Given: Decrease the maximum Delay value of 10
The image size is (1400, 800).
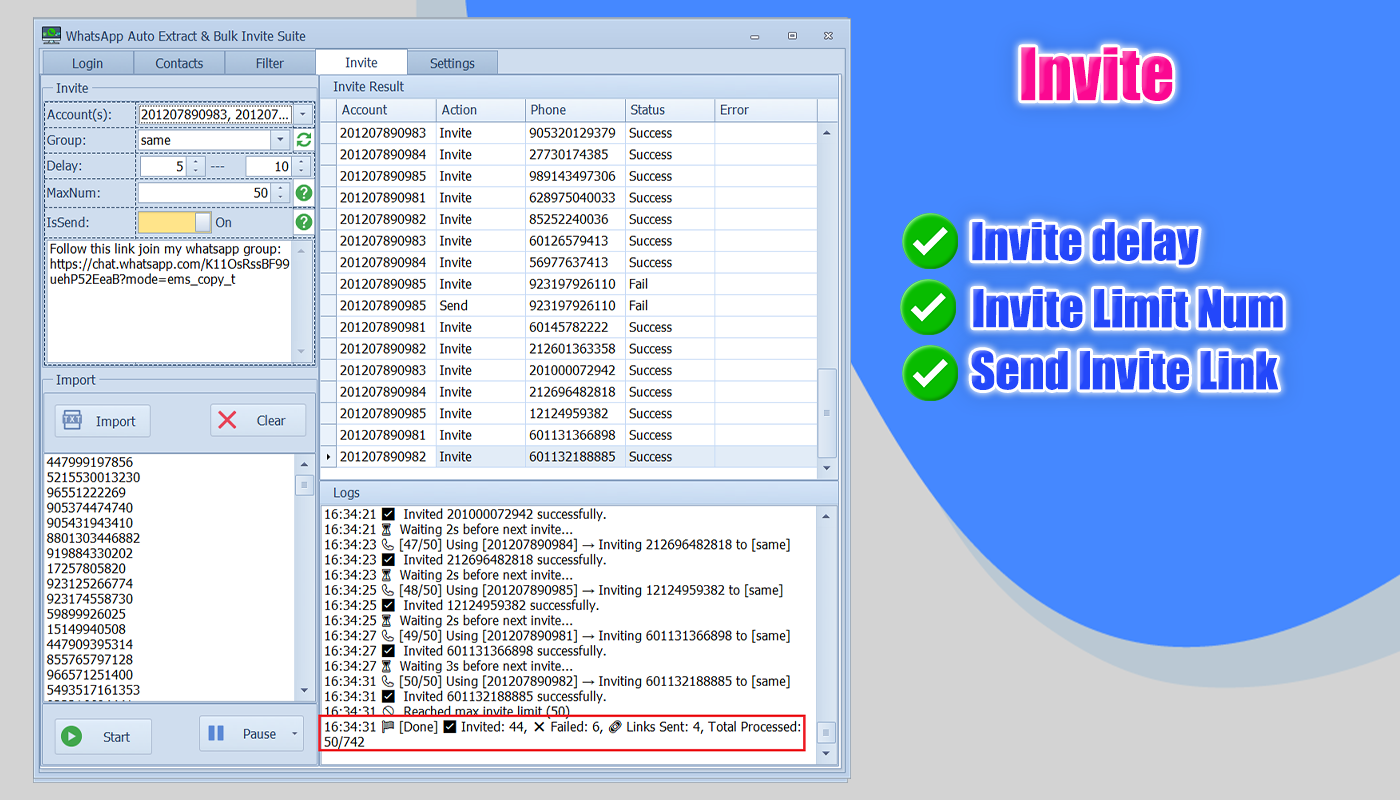Looking at the screenshot, I should point(302,171).
